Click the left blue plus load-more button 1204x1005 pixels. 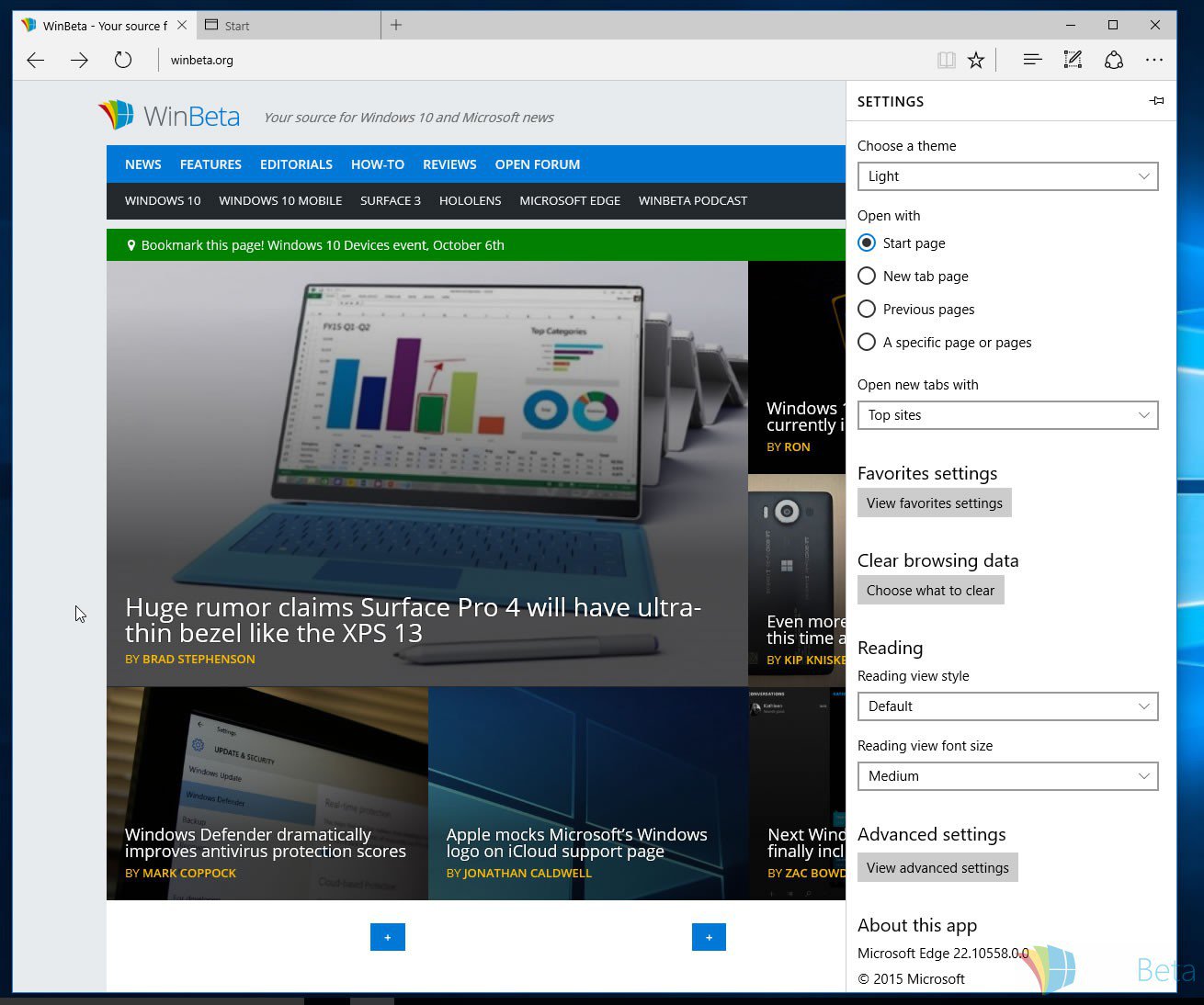coord(388,937)
